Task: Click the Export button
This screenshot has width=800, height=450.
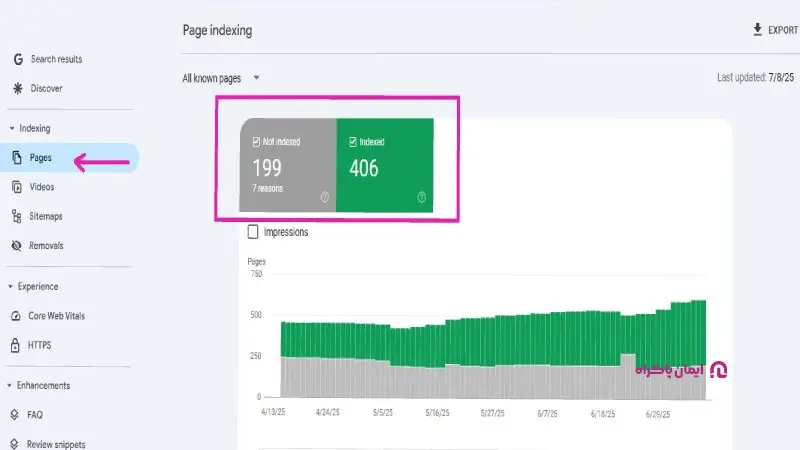Action: point(775,30)
